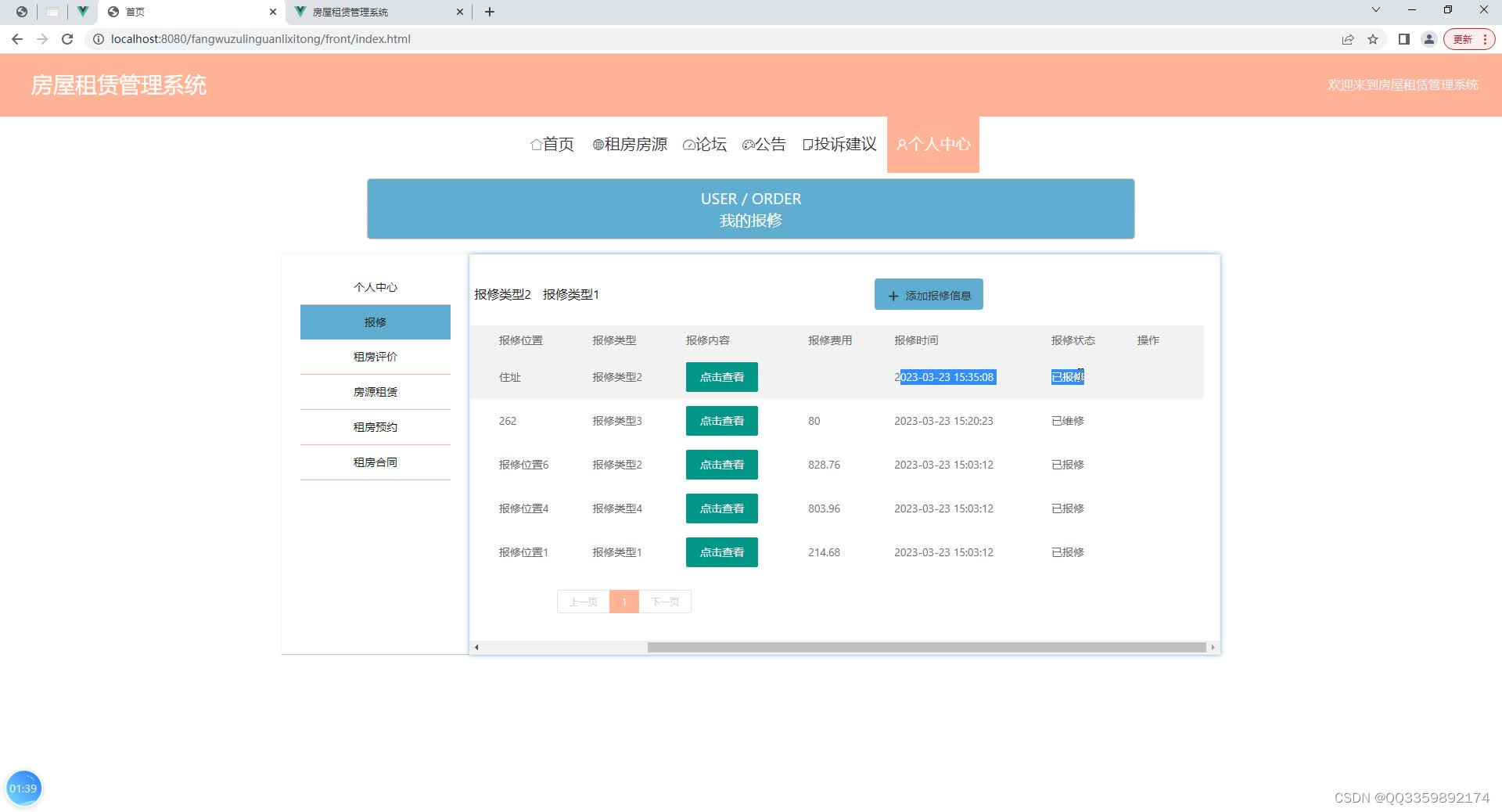
Task: Reload the page with the refresh icon
Action: (x=67, y=39)
